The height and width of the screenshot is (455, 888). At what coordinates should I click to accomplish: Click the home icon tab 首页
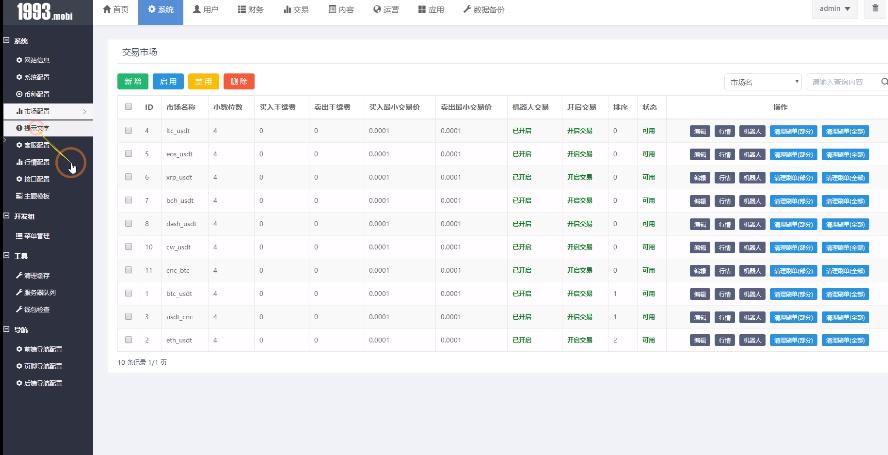click(115, 9)
